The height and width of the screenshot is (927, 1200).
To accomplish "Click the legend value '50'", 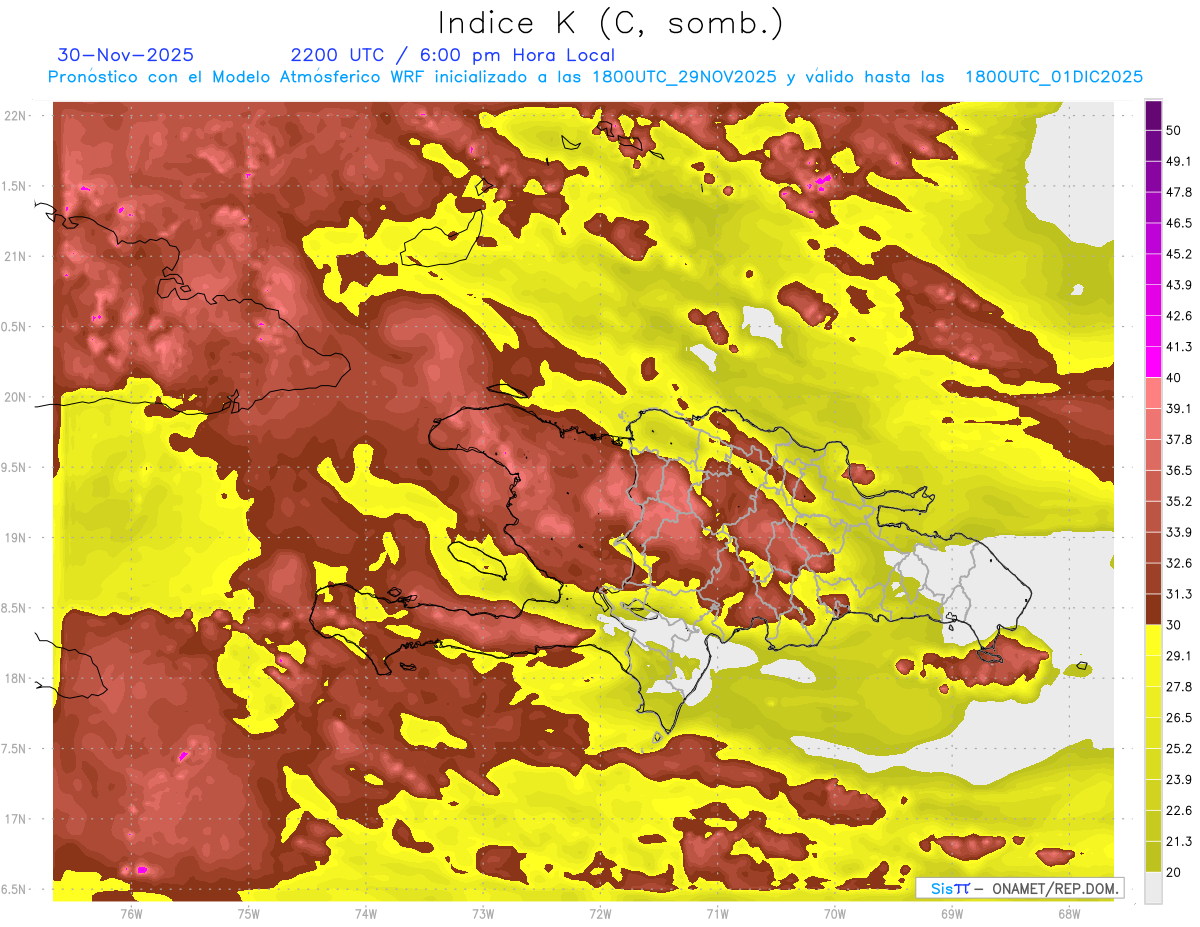I will tap(1175, 131).
